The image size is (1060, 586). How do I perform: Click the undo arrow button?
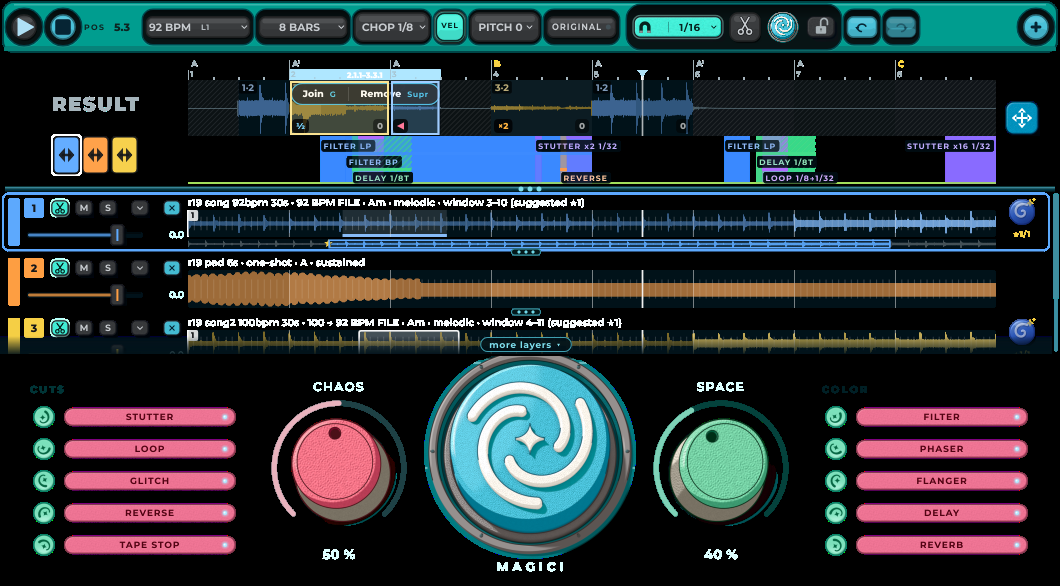click(x=861, y=27)
